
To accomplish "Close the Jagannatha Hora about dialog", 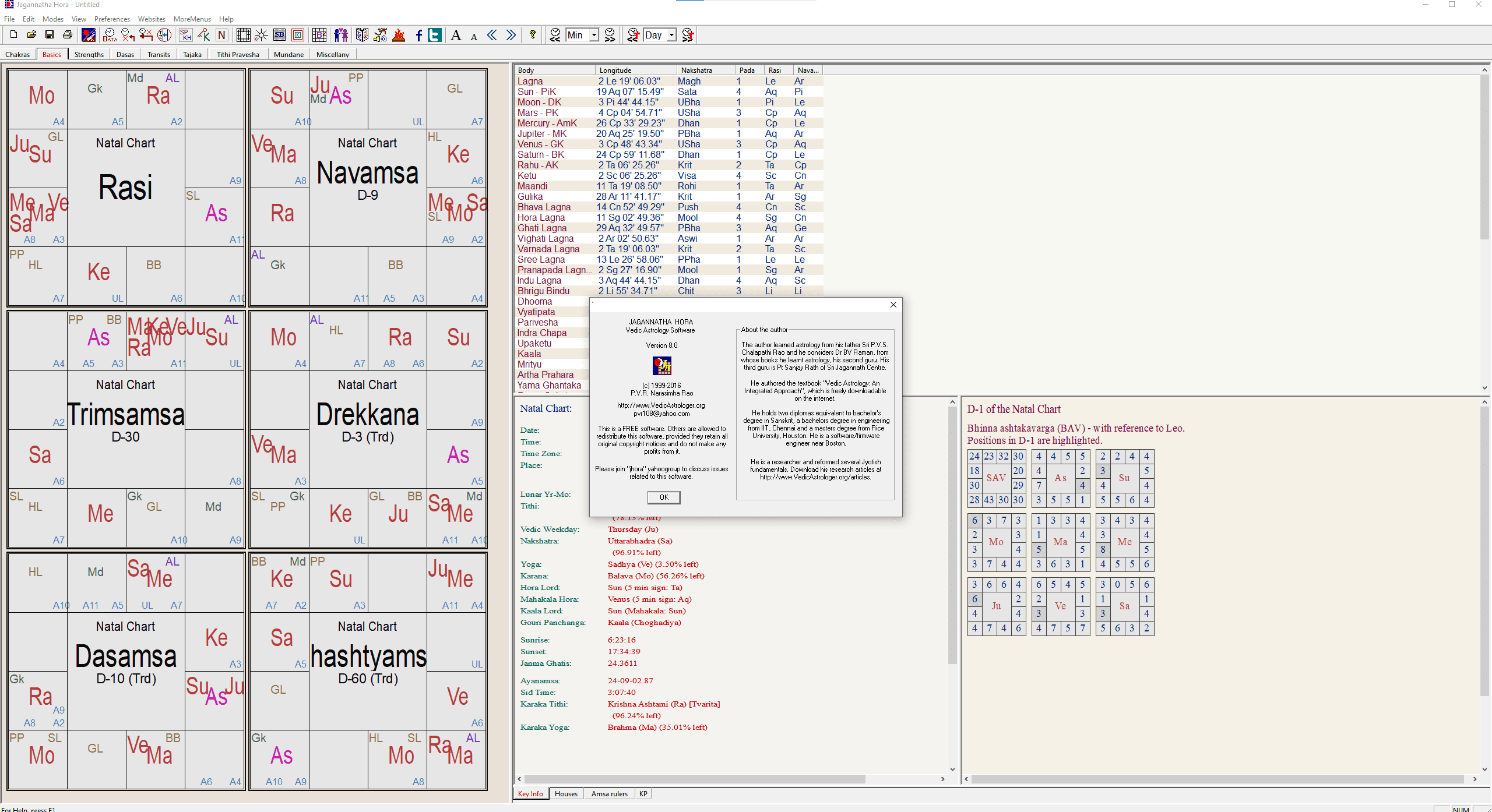I will [x=893, y=305].
